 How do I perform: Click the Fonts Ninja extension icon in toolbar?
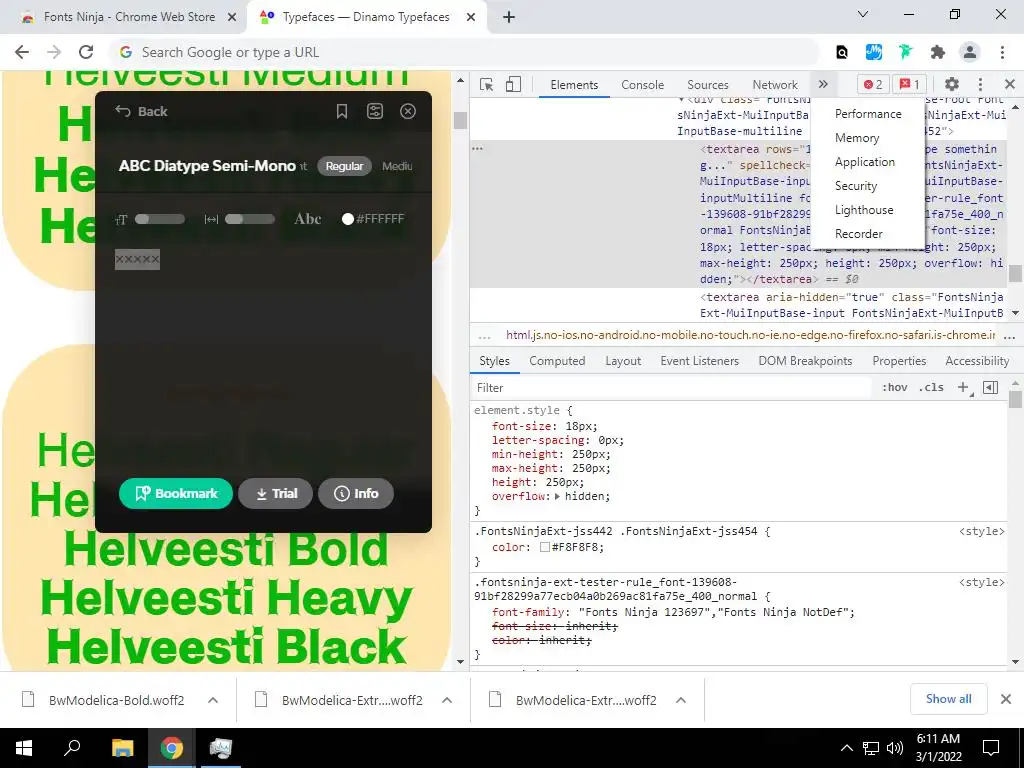point(905,52)
